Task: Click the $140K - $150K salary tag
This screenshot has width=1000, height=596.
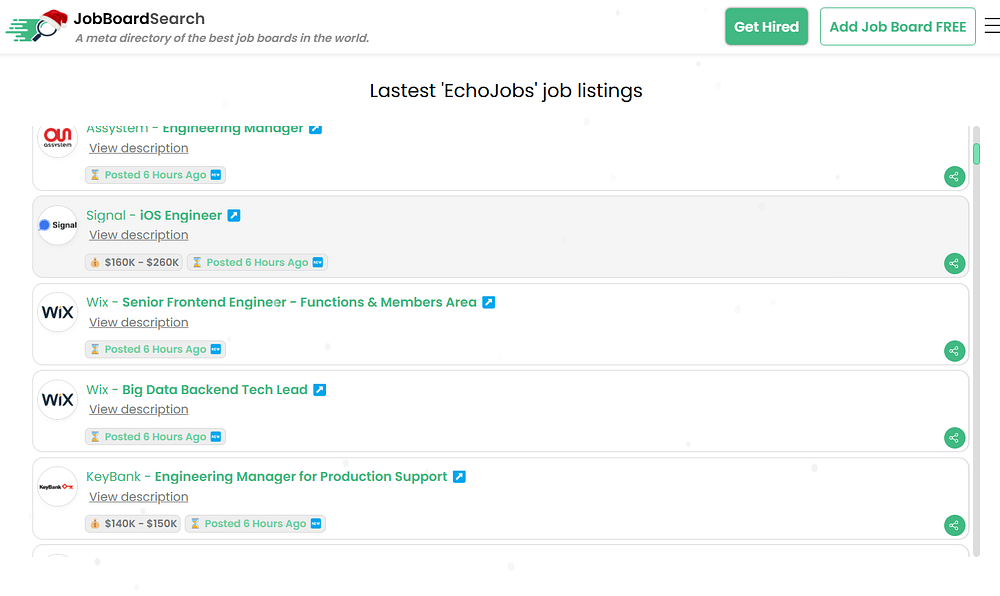Action: (133, 524)
